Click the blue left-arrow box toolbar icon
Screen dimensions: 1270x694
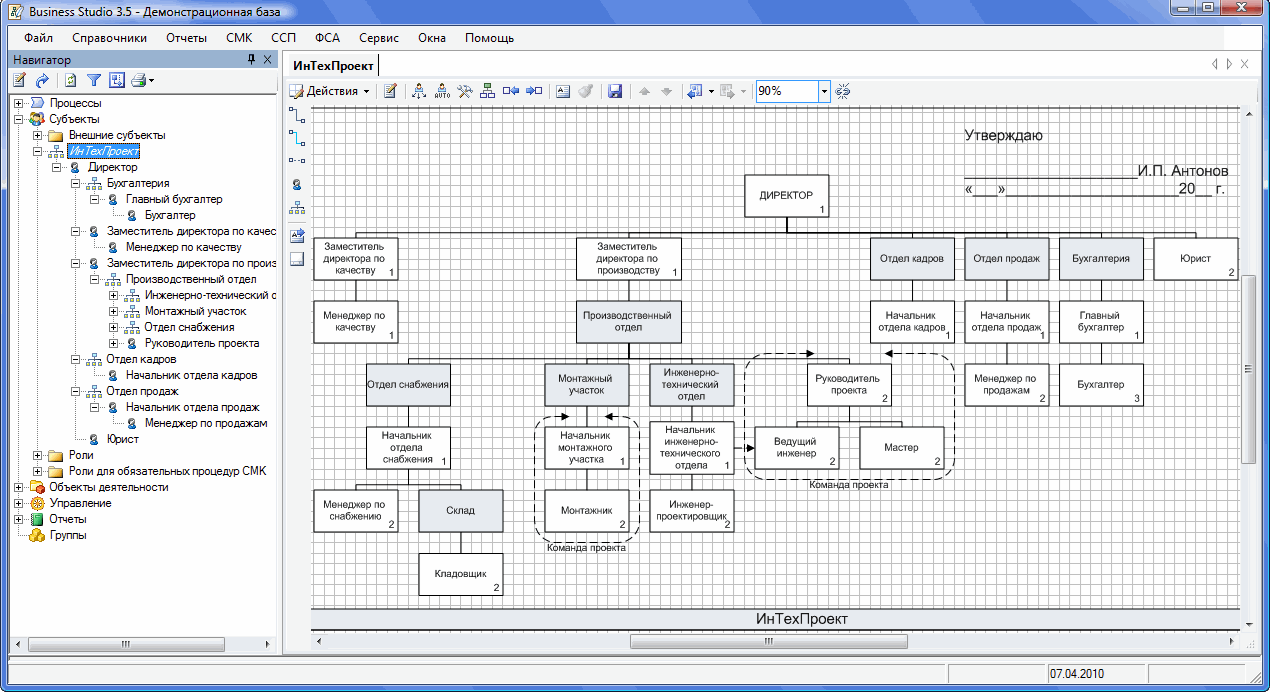pyautogui.click(x=511, y=91)
